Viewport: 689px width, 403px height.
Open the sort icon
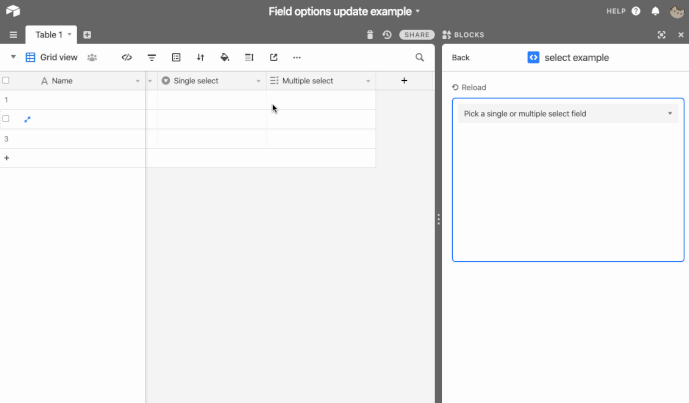point(200,57)
